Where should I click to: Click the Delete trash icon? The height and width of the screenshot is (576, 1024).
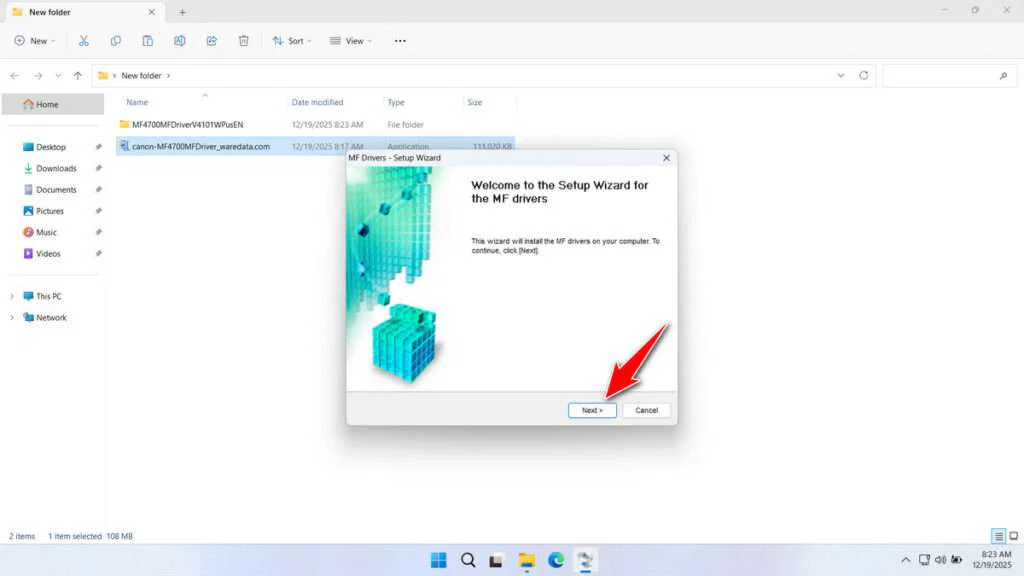click(x=244, y=41)
